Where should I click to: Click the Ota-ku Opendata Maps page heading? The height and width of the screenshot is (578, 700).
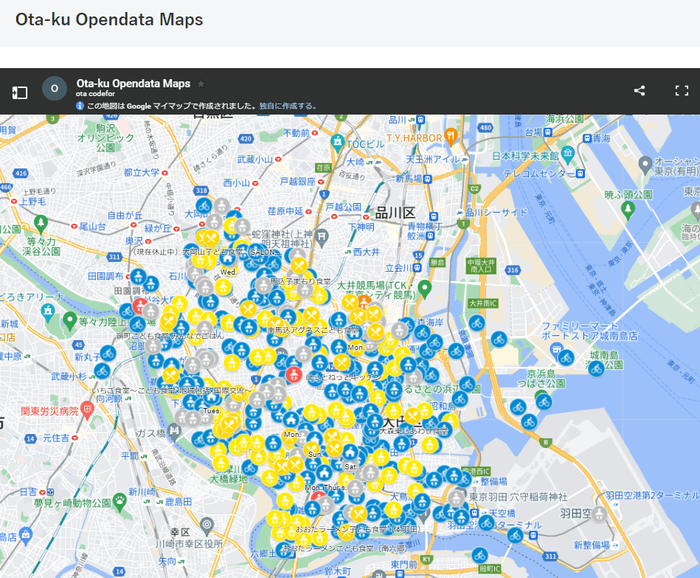[108, 19]
